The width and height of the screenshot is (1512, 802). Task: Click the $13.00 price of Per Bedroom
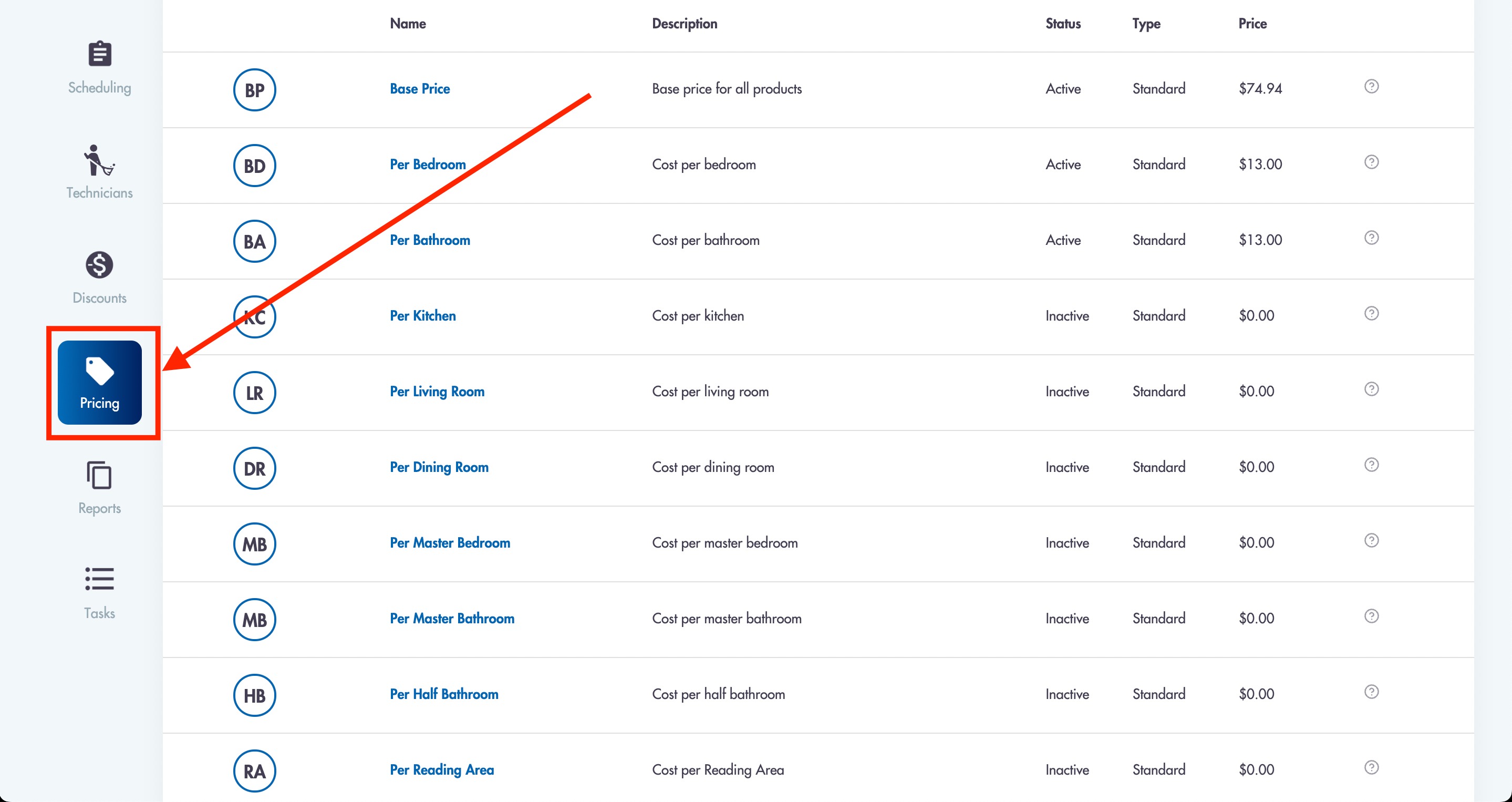coord(1260,164)
